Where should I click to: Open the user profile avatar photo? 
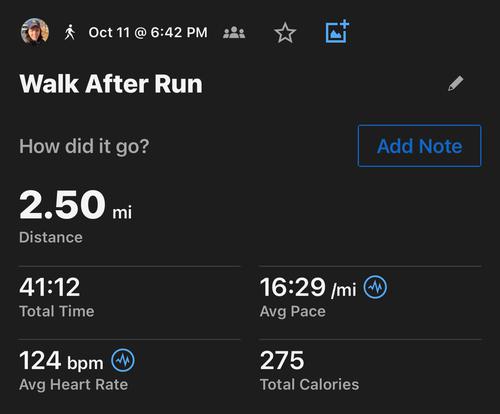(x=35, y=31)
